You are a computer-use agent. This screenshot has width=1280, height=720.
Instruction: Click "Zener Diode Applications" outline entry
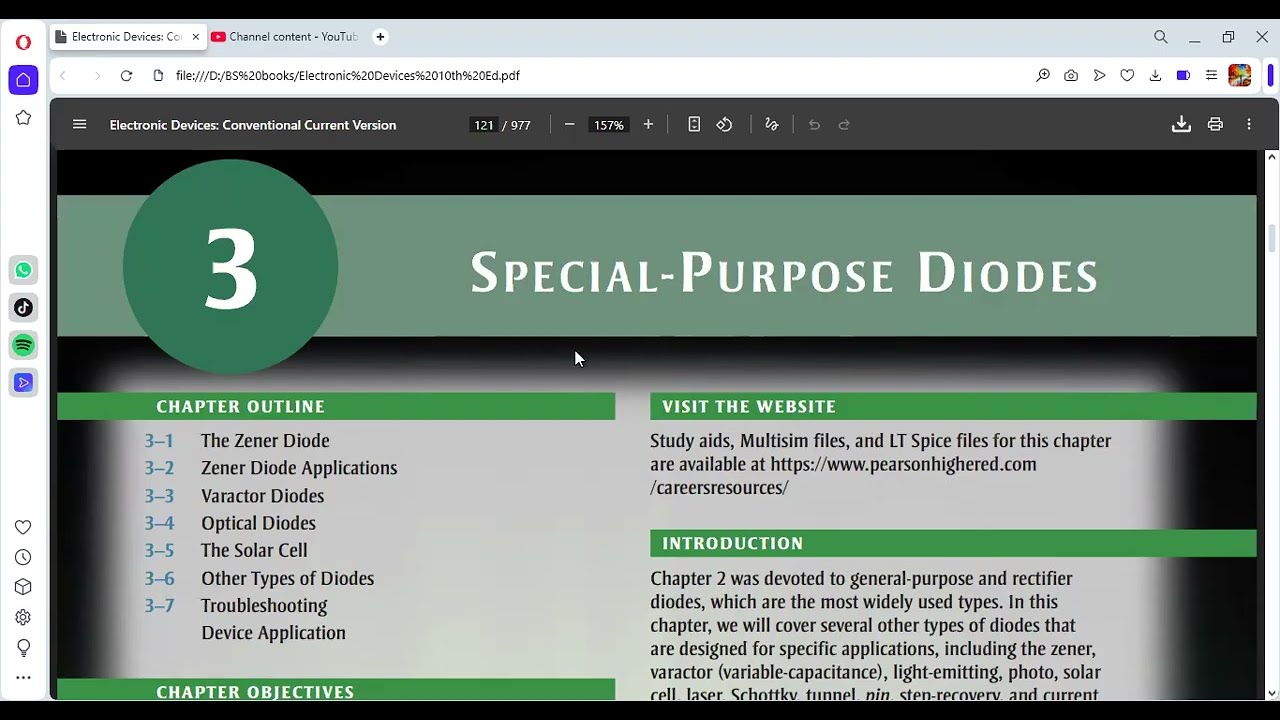(x=299, y=468)
